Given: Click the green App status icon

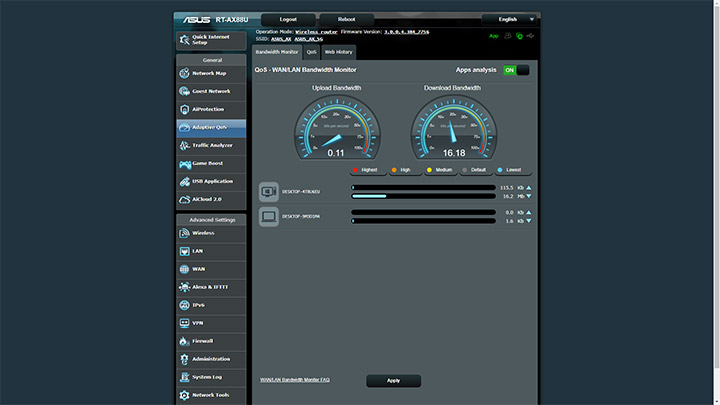Looking at the screenshot, I should pos(494,36).
